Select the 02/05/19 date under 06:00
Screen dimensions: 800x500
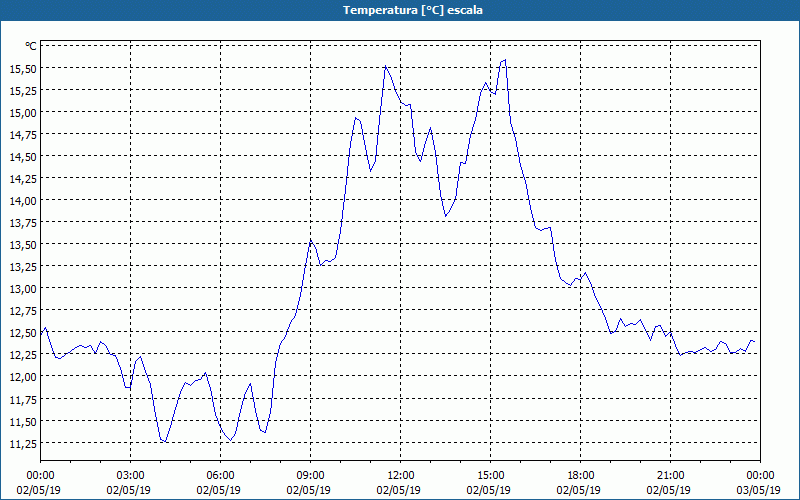(x=218, y=490)
